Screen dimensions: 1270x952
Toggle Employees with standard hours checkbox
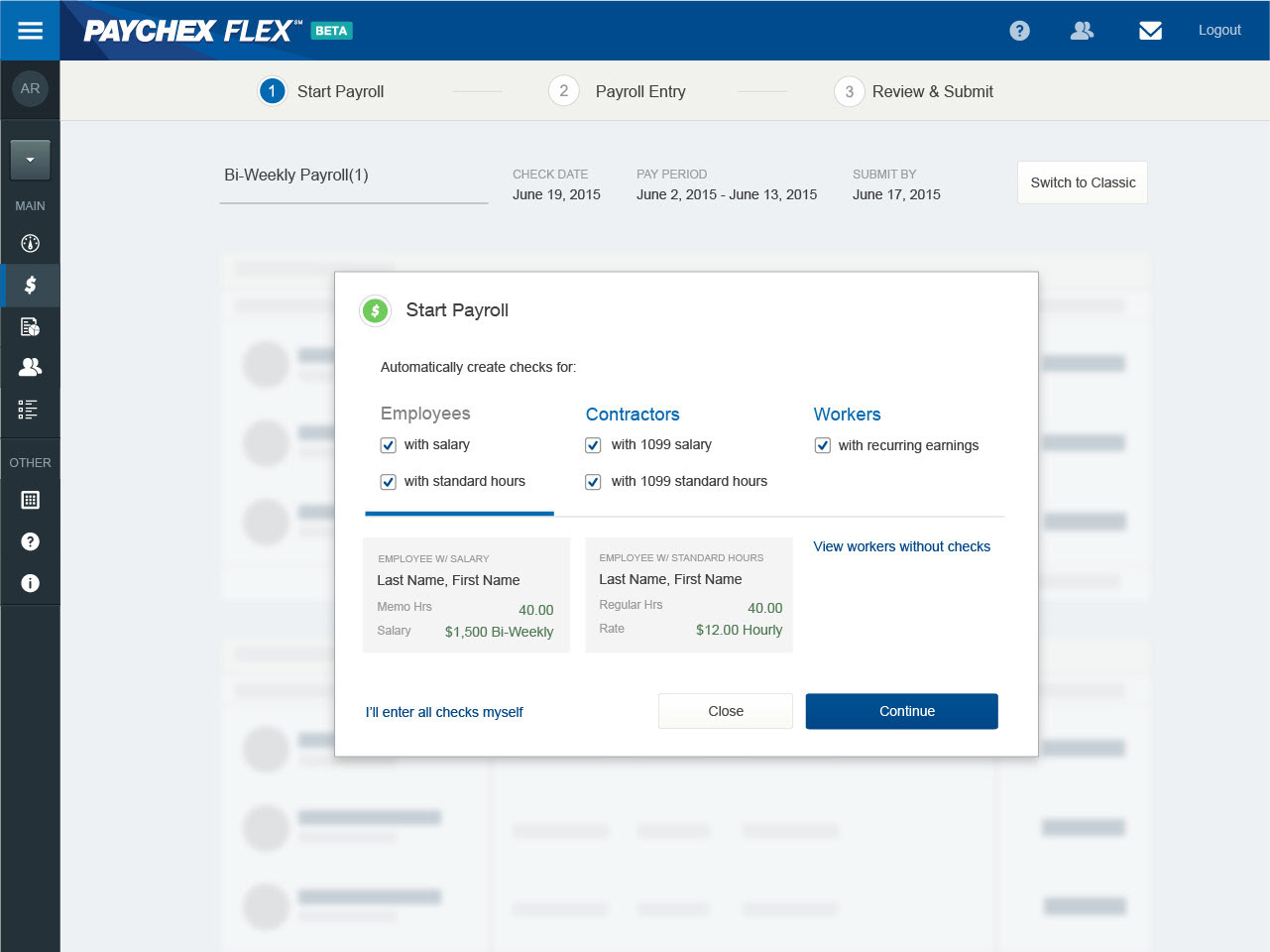[389, 482]
